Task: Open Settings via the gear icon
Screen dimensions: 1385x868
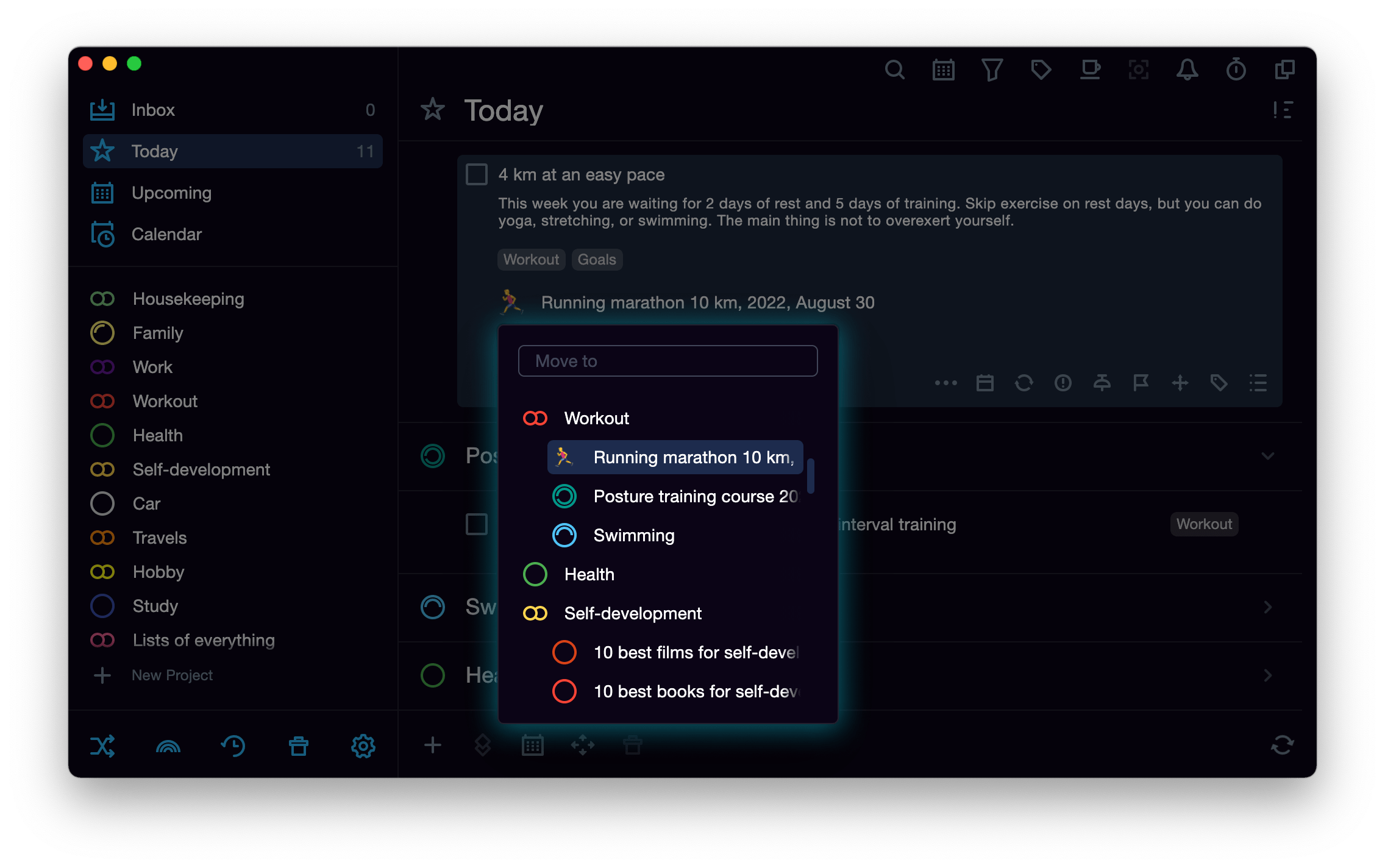Action: [x=363, y=745]
